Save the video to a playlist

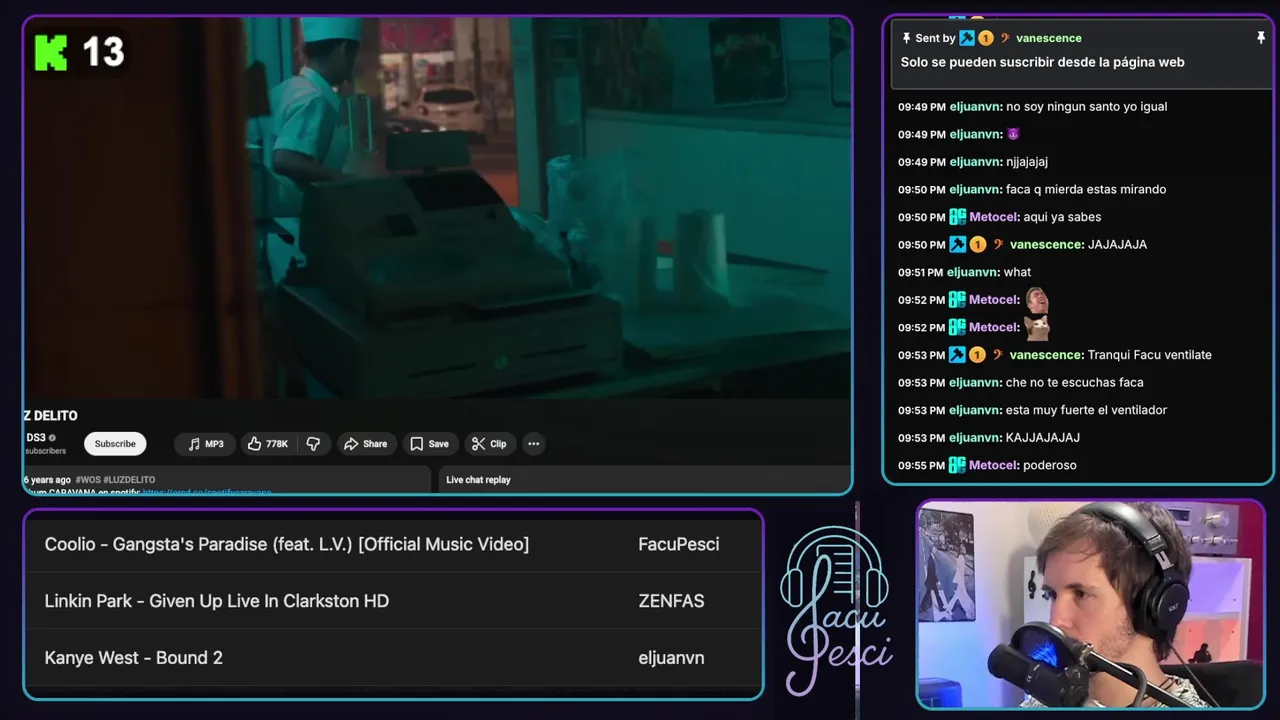click(x=429, y=444)
